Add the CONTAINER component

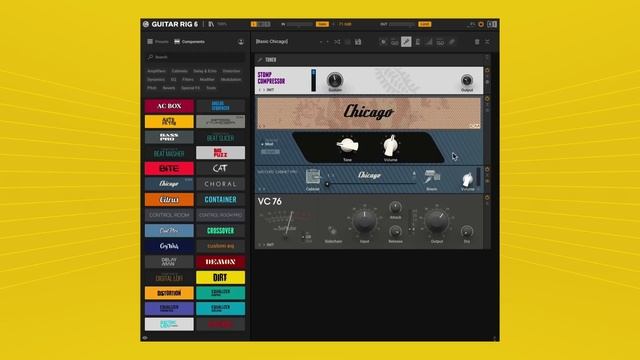[x=220, y=200]
